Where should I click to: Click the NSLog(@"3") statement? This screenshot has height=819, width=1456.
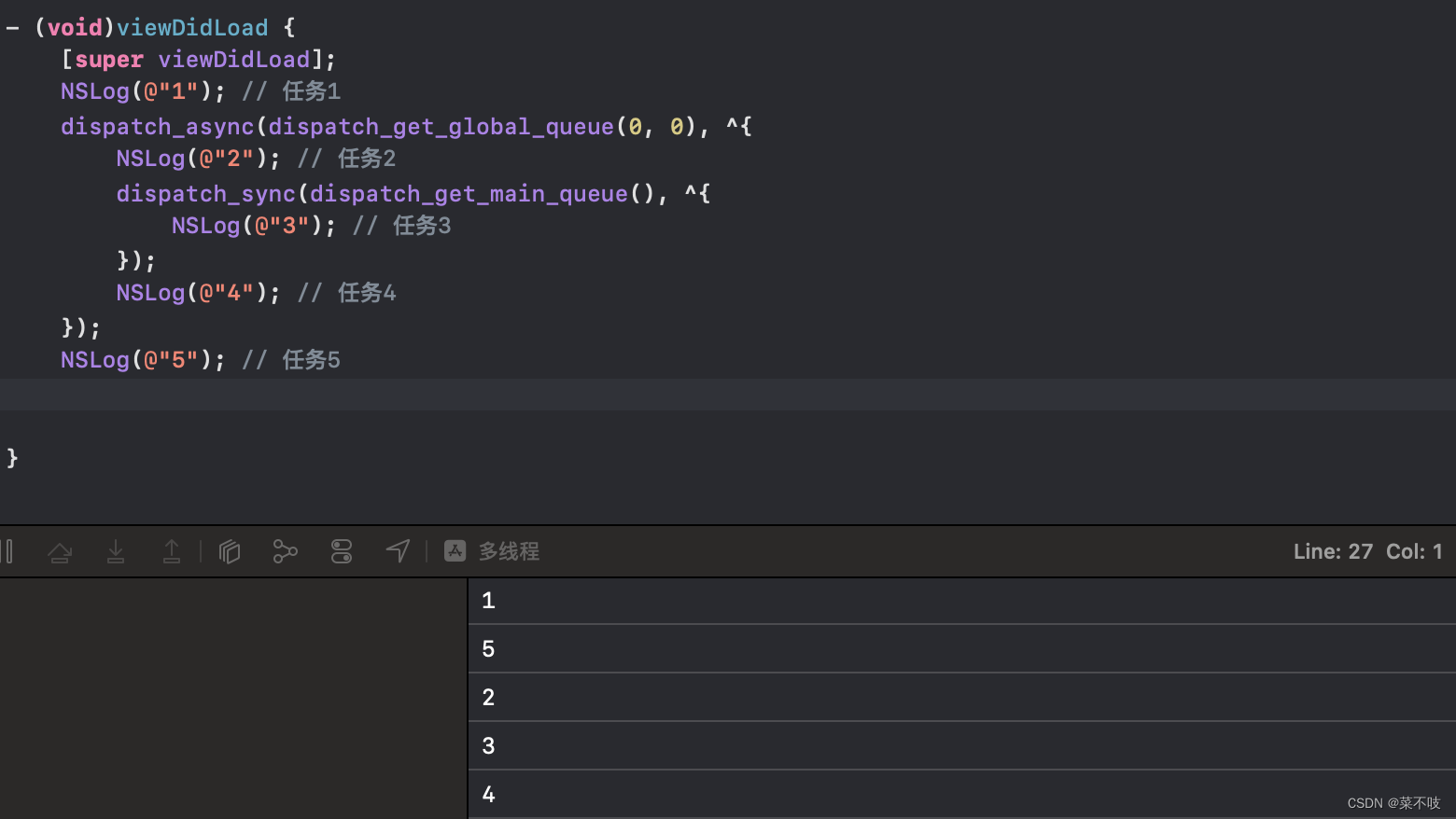pyautogui.click(x=253, y=226)
